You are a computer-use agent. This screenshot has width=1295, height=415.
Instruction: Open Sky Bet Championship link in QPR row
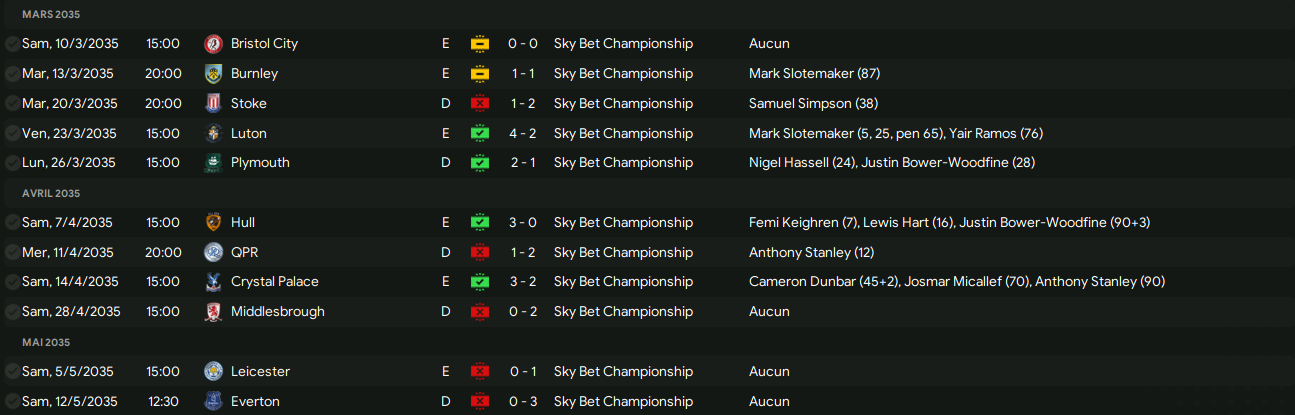click(623, 253)
